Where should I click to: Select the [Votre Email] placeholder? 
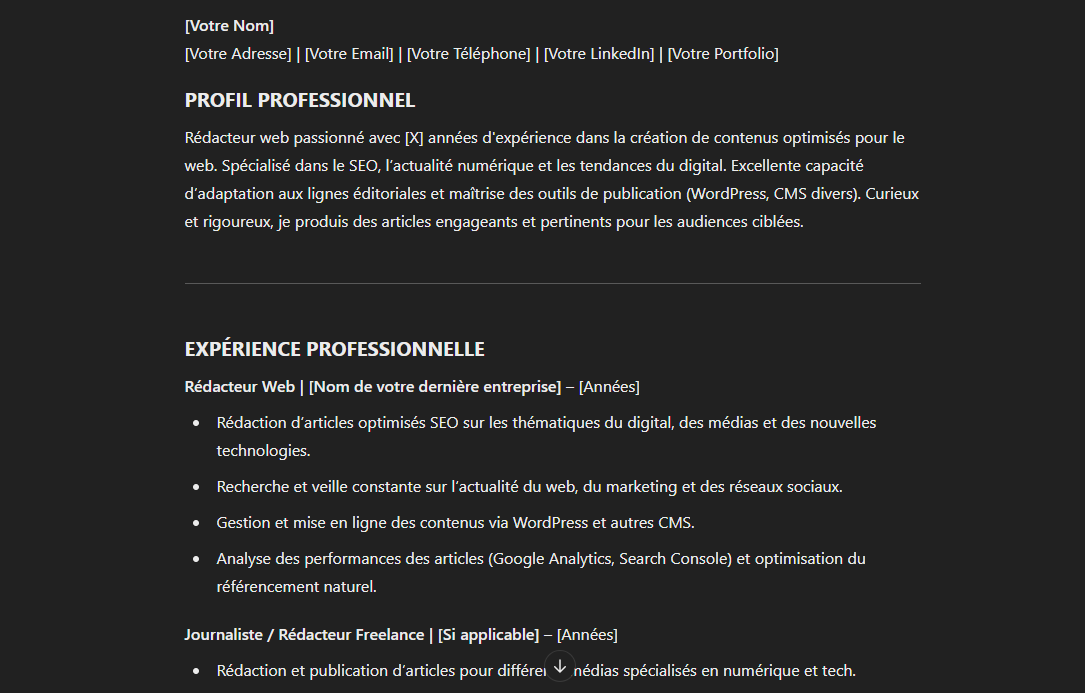point(349,54)
